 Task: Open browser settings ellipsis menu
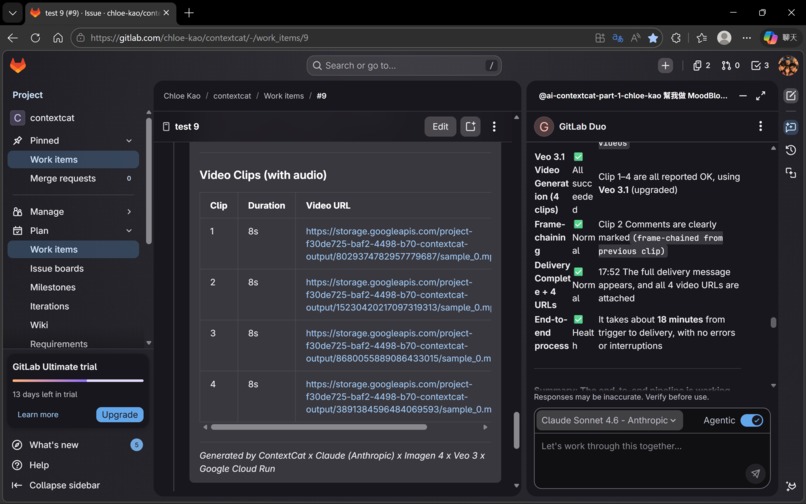point(746,38)
